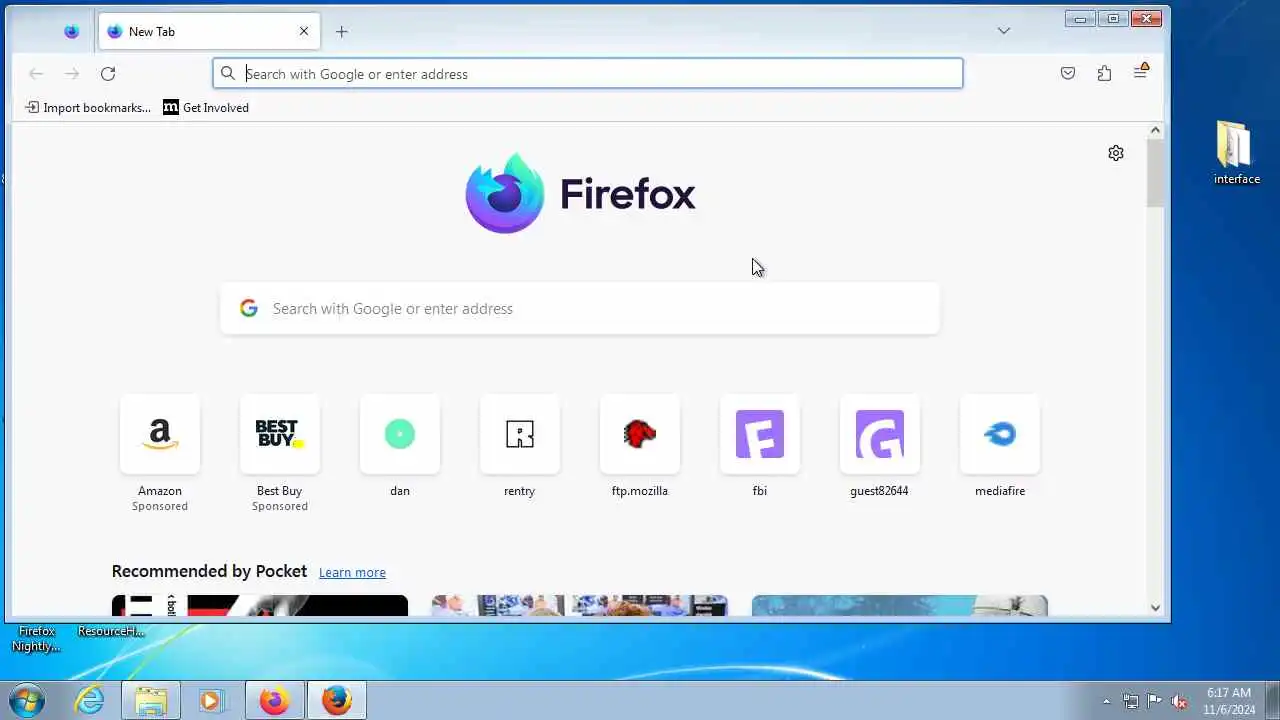Open the Save to Pocket icon
The width and height of the screenshot is (1280, 720).
[x=1068, y=73]
